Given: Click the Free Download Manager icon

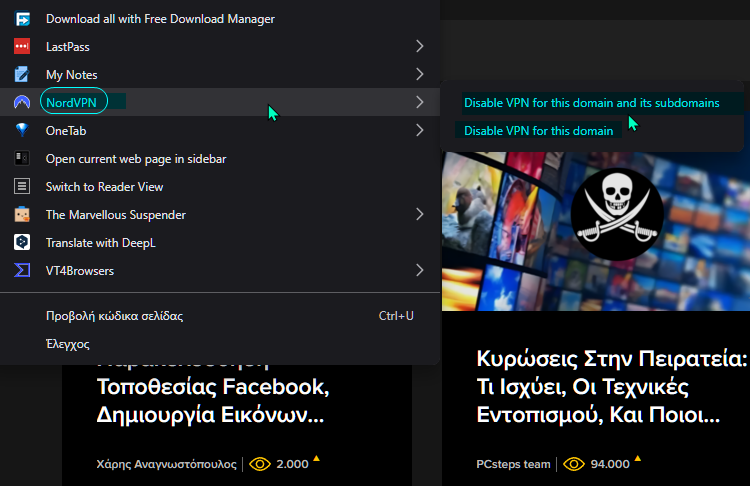Looking at the screenshot, I should click(22, 19).
